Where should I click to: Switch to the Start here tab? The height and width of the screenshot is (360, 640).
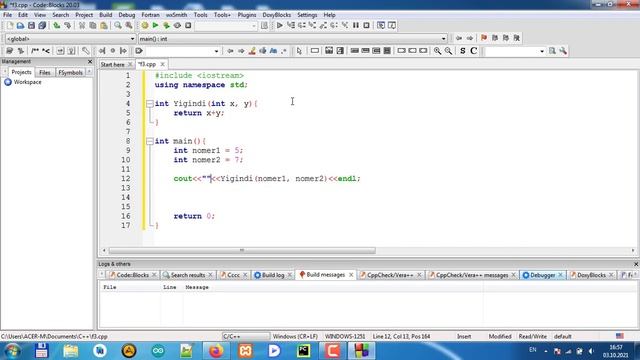(113, 64)
